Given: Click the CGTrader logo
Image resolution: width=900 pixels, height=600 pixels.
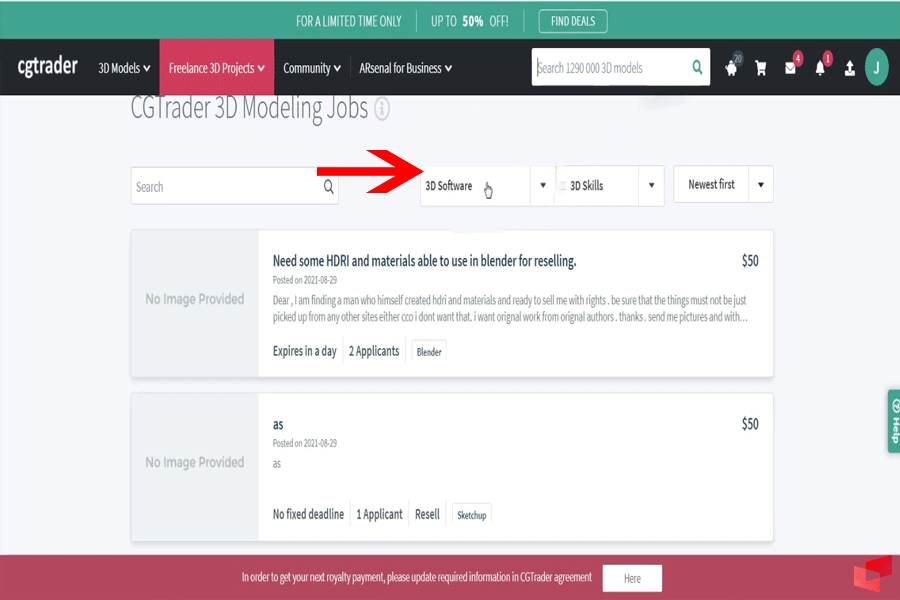Looking at the screenshot, I should (x=47, y=68).
